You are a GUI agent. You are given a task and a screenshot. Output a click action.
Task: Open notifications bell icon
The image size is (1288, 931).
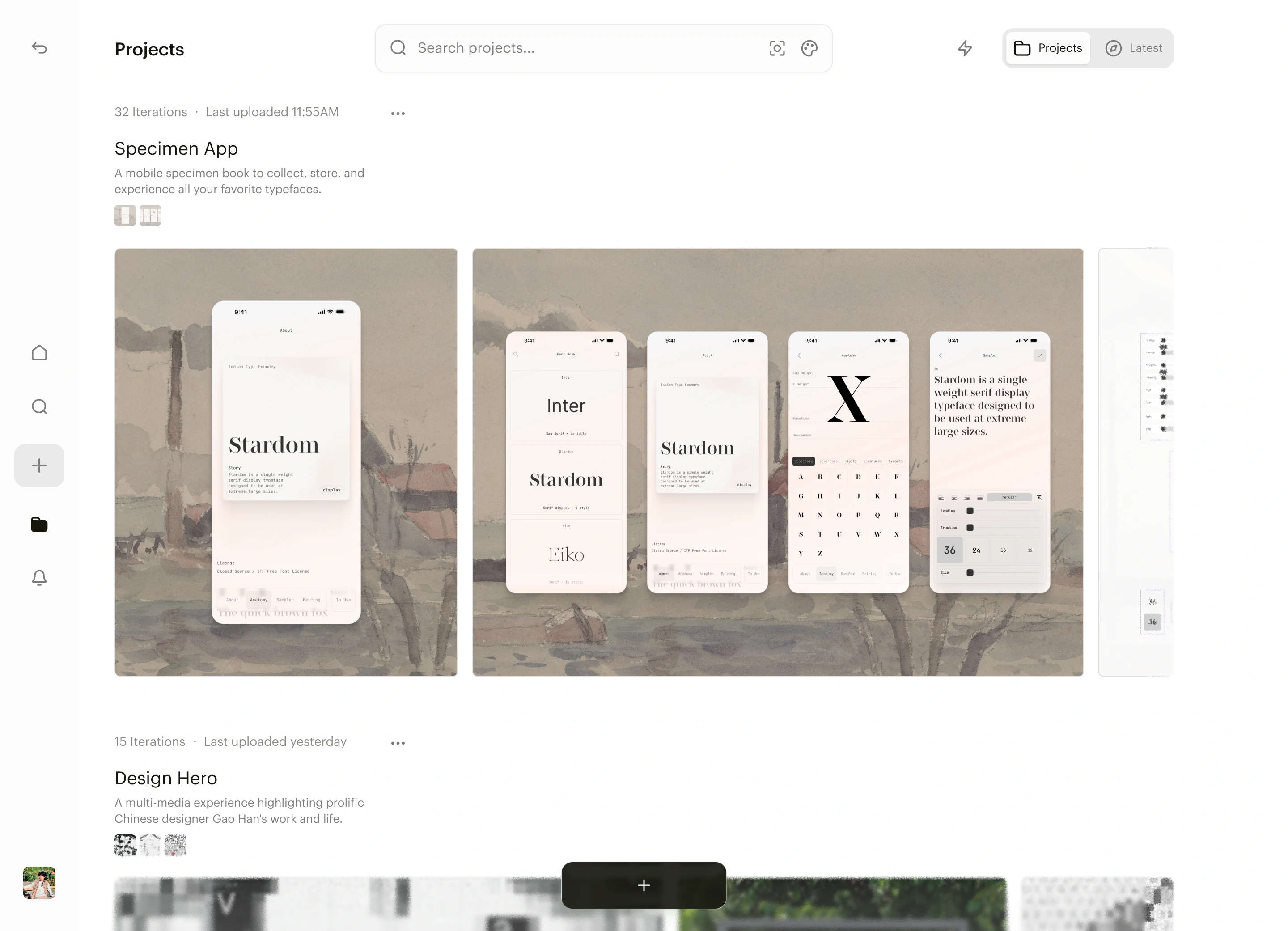pos(39,578)
